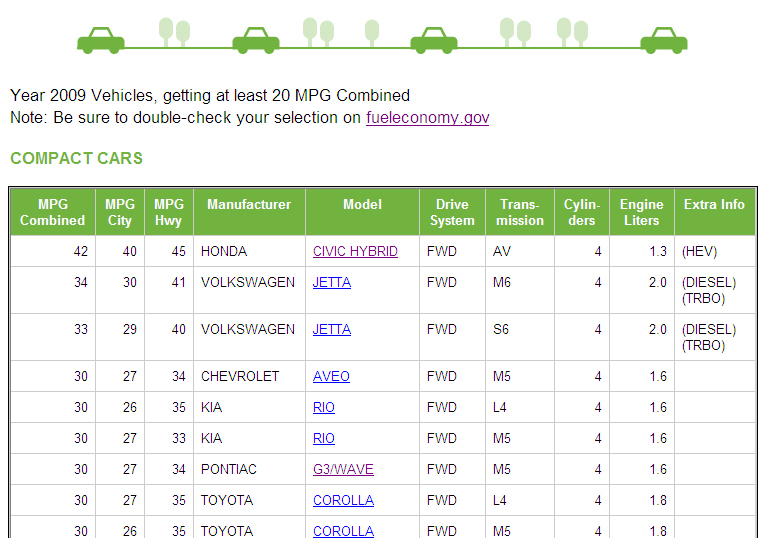Select KIA in the Rio M5 row
The image size is (766, 538).
coord(212,438)
